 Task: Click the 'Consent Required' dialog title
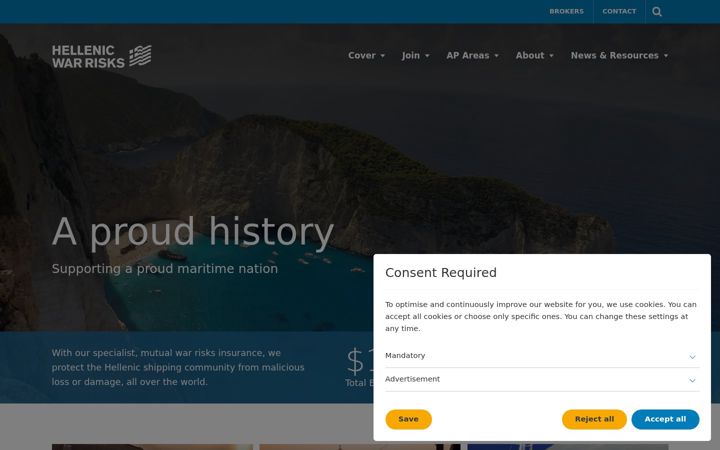tap(441, 273)
